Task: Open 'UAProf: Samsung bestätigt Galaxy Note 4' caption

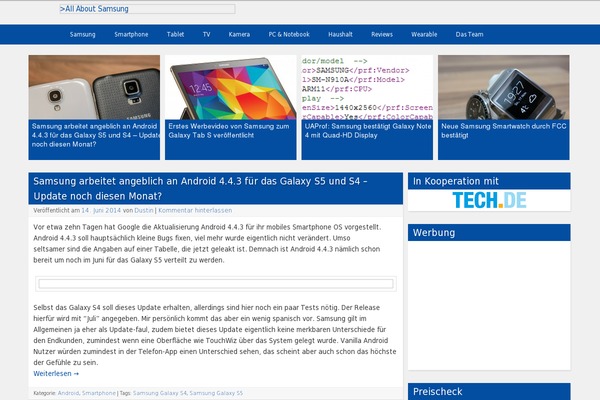Action: coord(368,131)
